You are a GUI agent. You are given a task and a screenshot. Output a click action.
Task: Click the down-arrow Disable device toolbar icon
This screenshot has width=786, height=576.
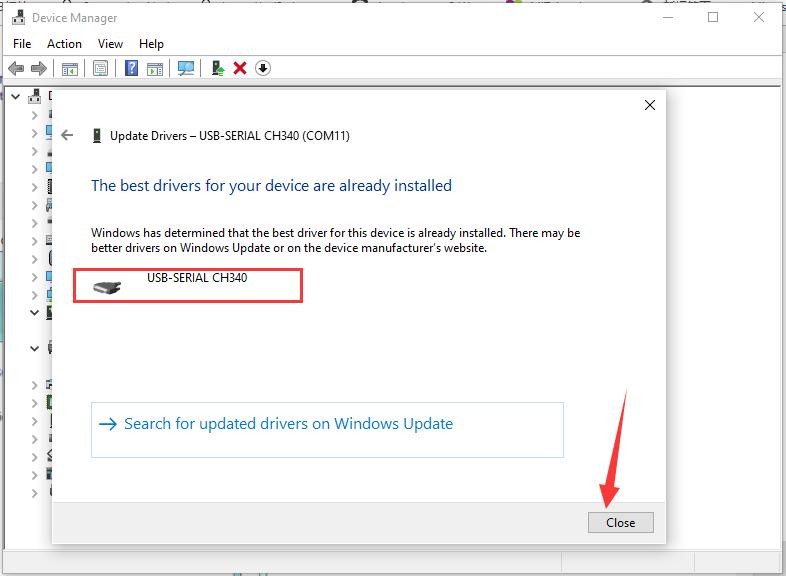click(263, 68)
